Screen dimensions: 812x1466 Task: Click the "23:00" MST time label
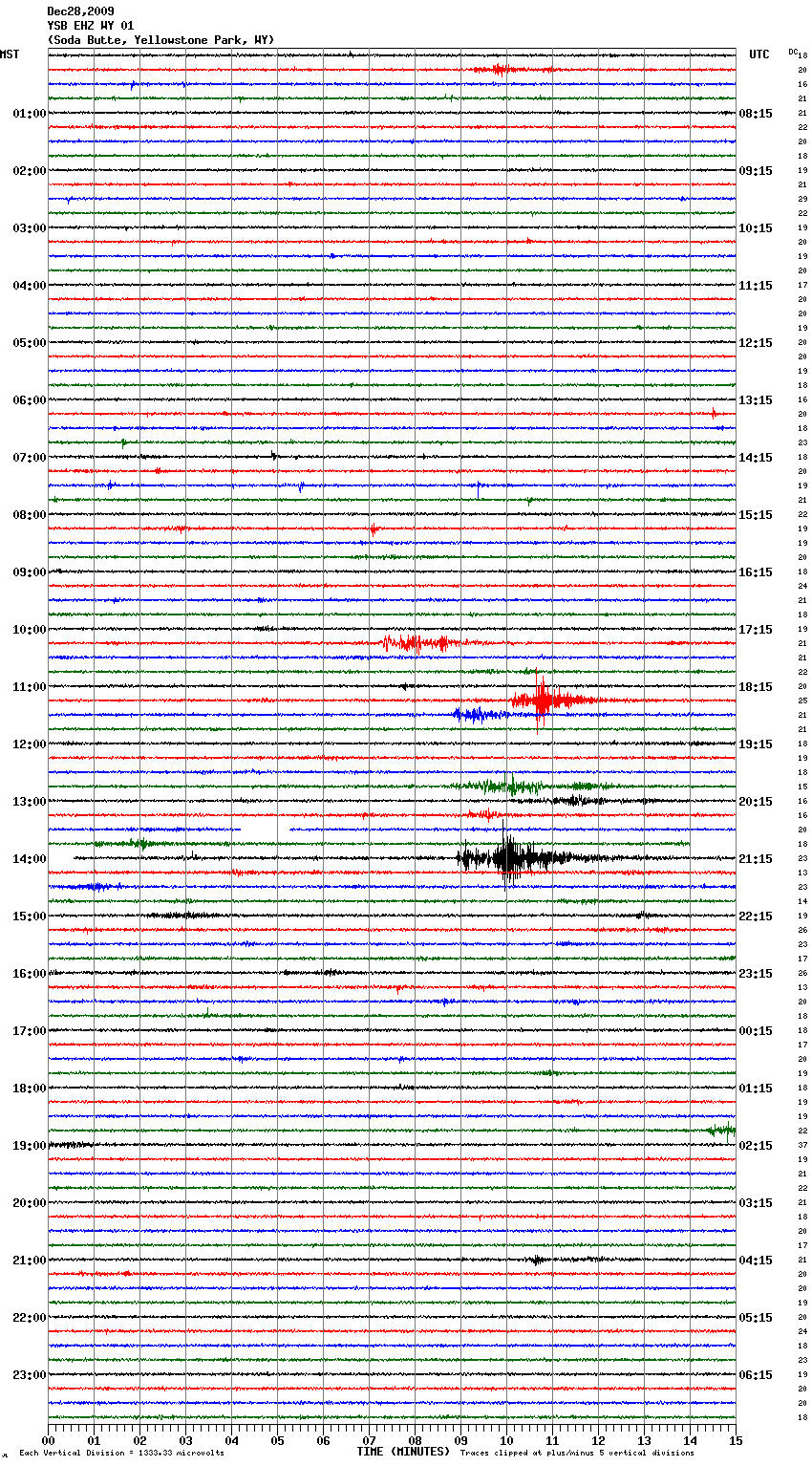tap(30, 1375)
